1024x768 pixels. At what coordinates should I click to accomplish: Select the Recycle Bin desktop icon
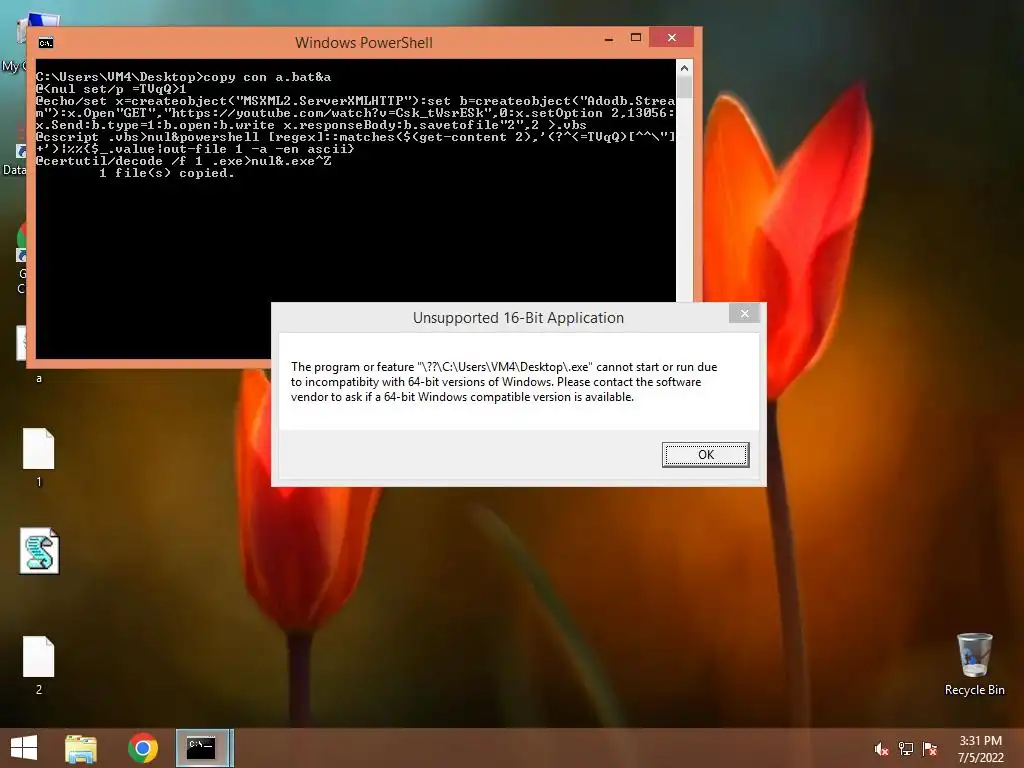click(974, 664)
